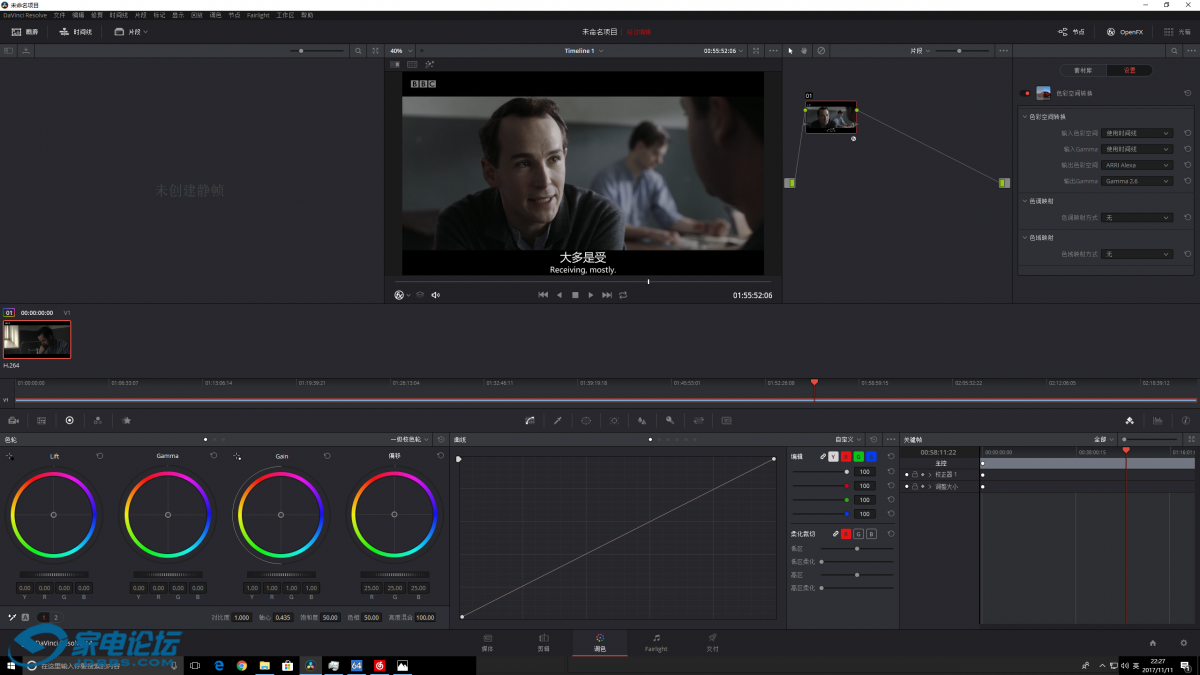Open the Gamma 2.6 output gamma dropdown

point(1137,181)
